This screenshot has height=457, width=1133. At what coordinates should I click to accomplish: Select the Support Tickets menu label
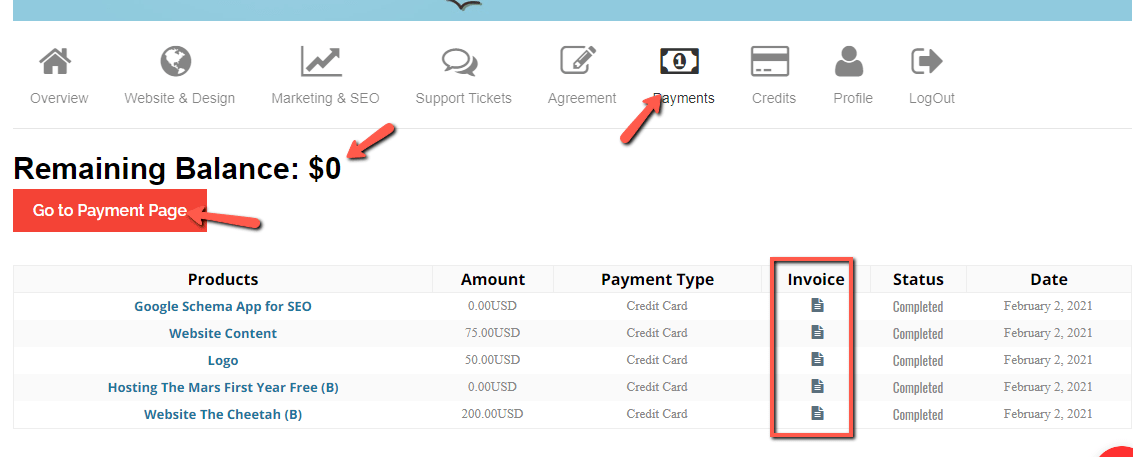463,98
